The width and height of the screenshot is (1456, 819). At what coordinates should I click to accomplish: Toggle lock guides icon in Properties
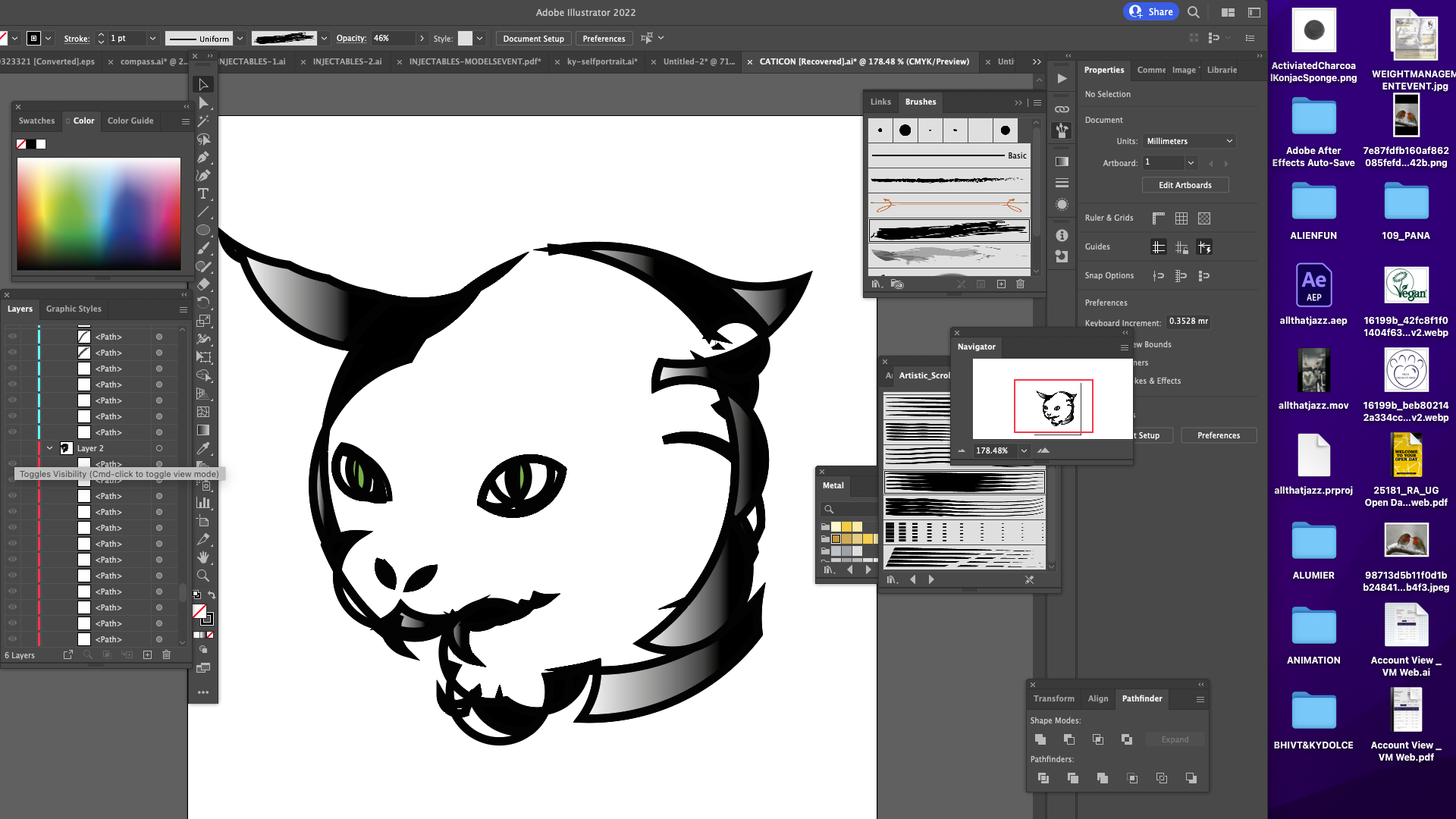coord(1181,247)
